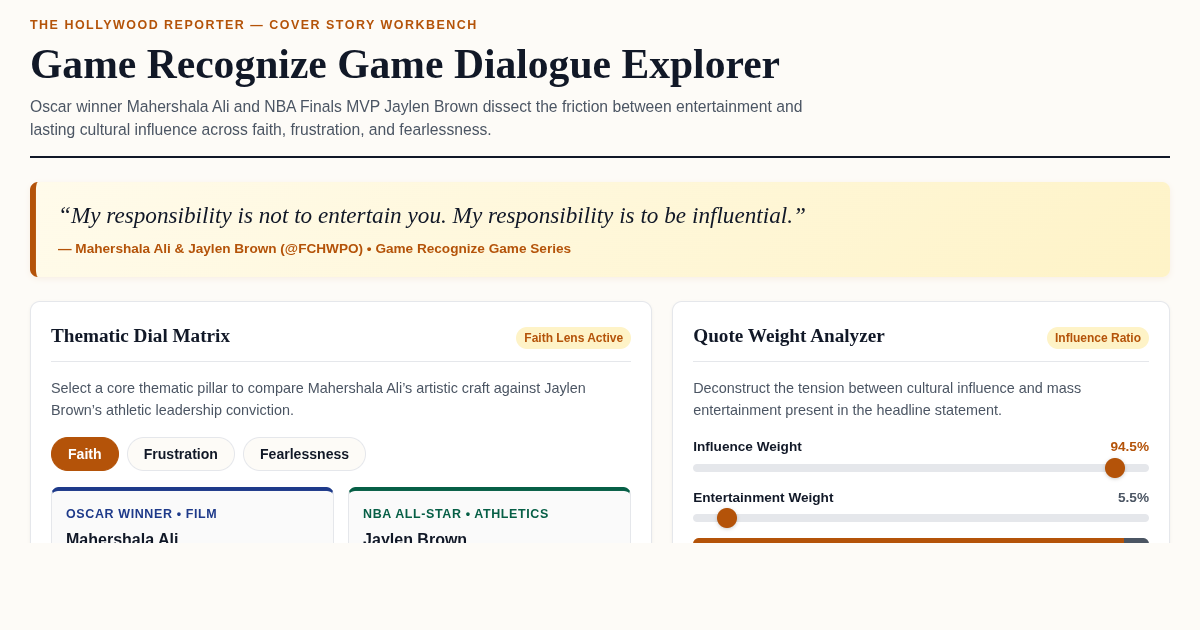The width and height of the screenshot is (1200, 630).
Task: Click the quote attribution line with @FCHWPO
Action: pos(314,249)
